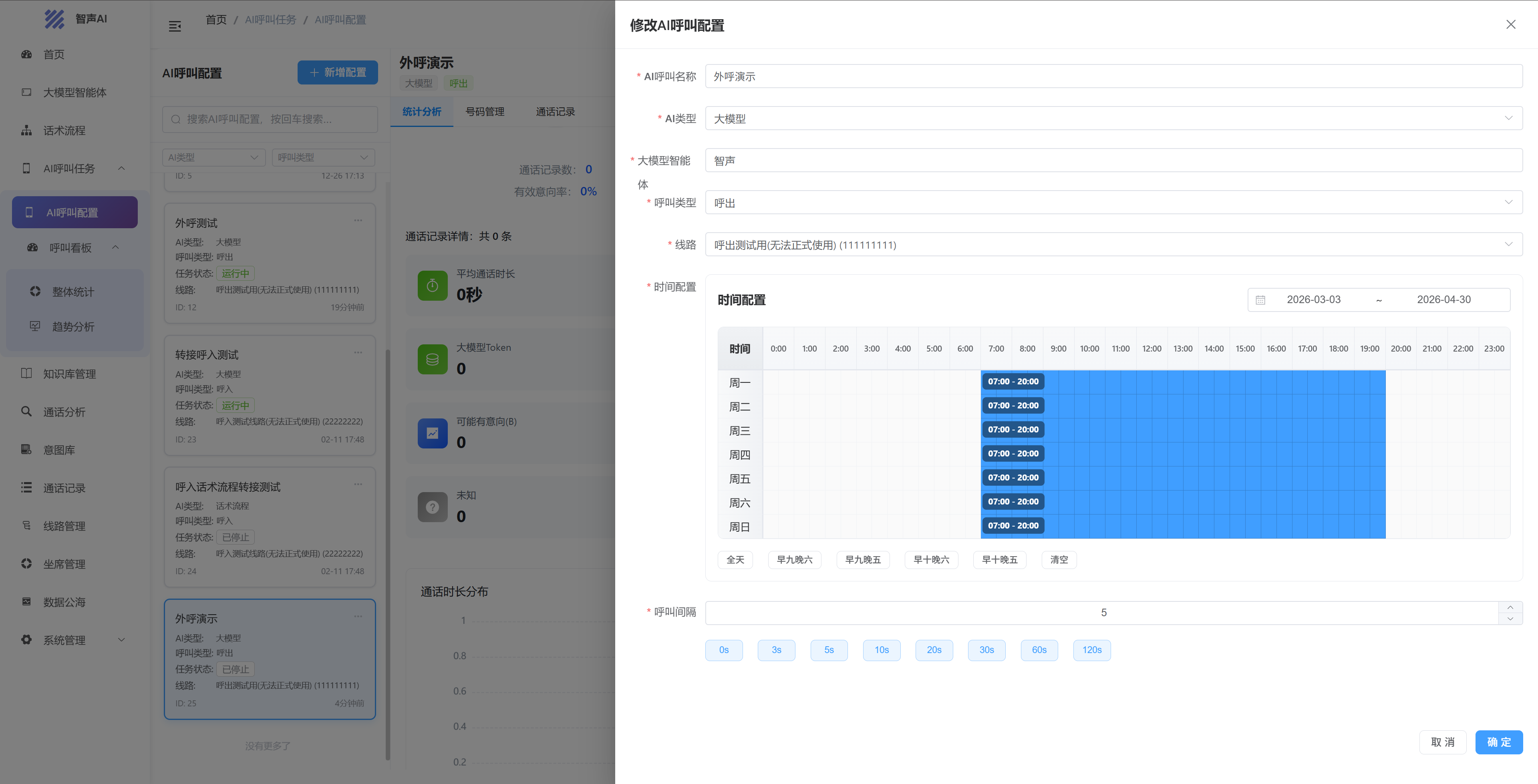Click the calendar icon in date range
Image resolution: width=1538 pixels, height=784 pixels.
point(1260,300)
